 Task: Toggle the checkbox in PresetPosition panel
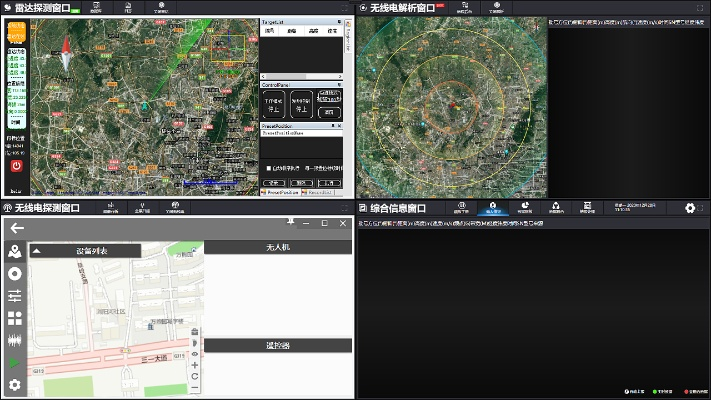pyautogui.click(x=268, y=168)
